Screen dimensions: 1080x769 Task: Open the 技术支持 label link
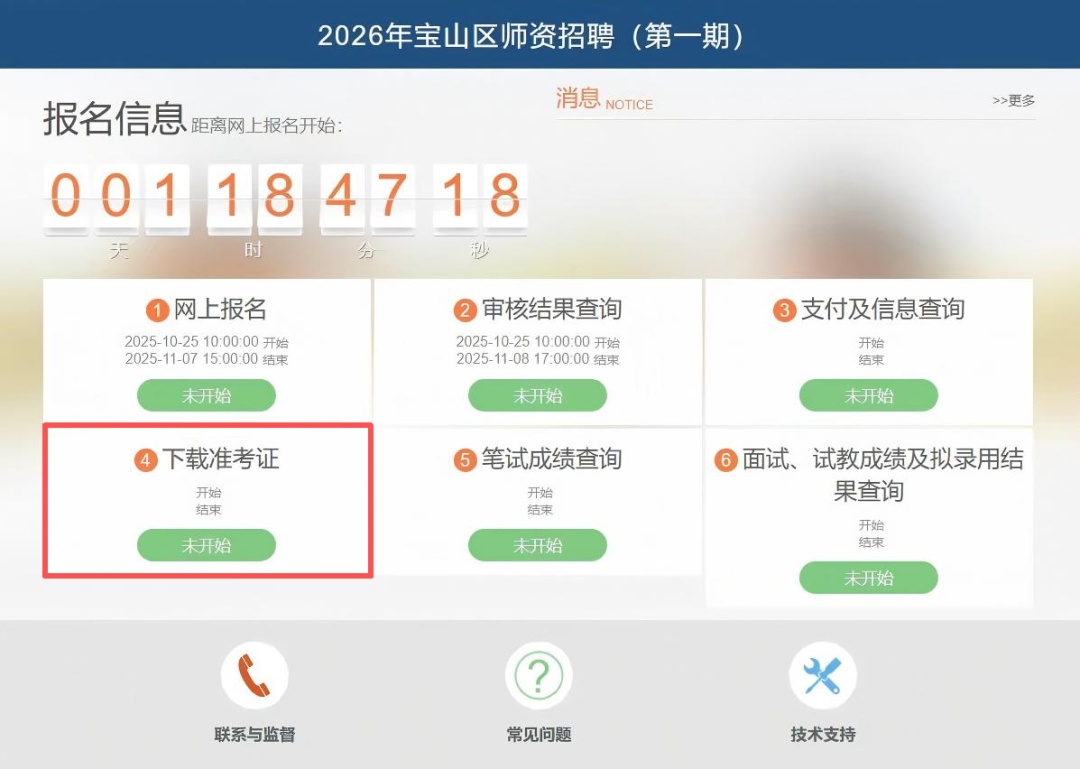point(823,735)
